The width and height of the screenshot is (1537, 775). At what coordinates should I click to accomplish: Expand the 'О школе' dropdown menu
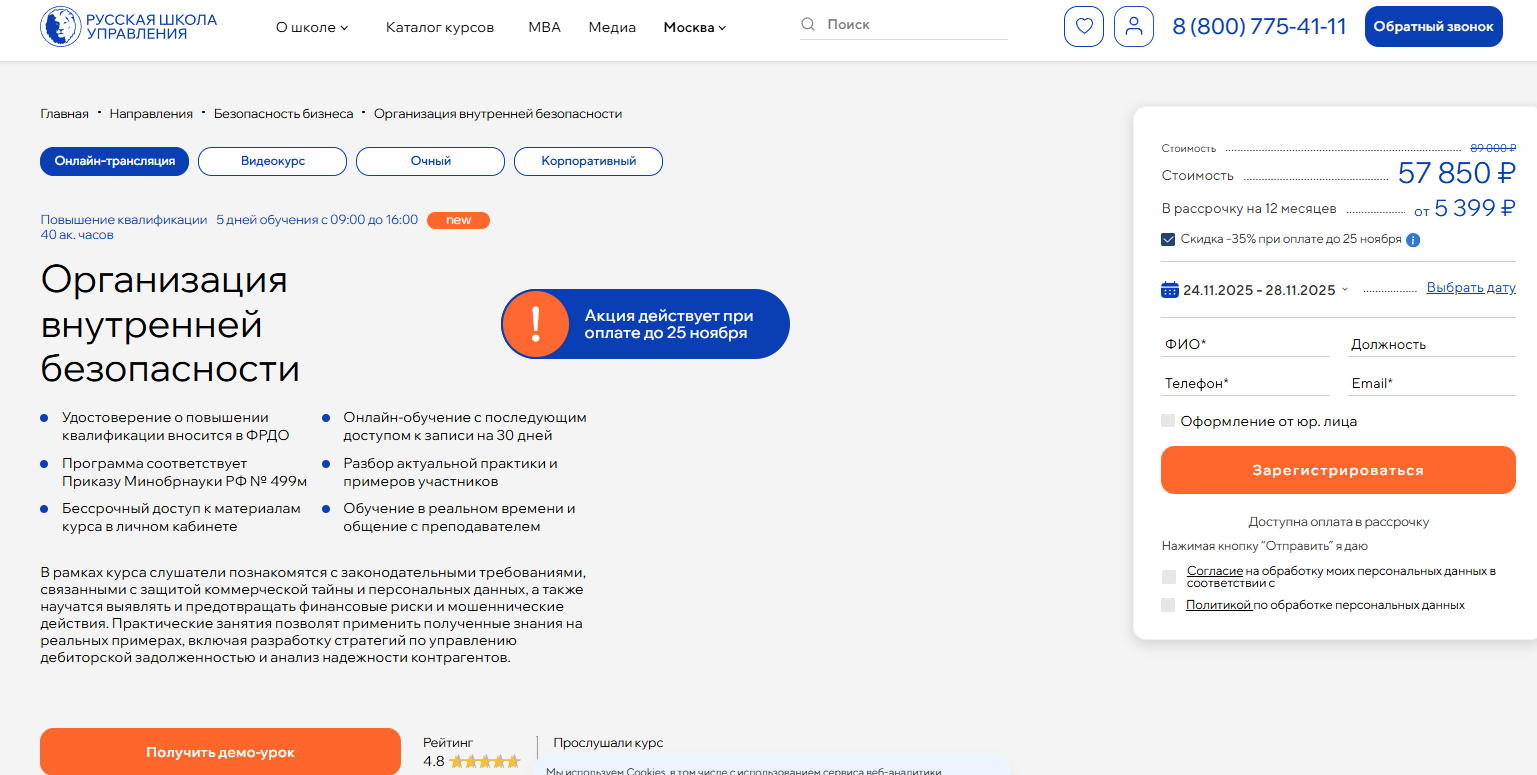point(312,27)
